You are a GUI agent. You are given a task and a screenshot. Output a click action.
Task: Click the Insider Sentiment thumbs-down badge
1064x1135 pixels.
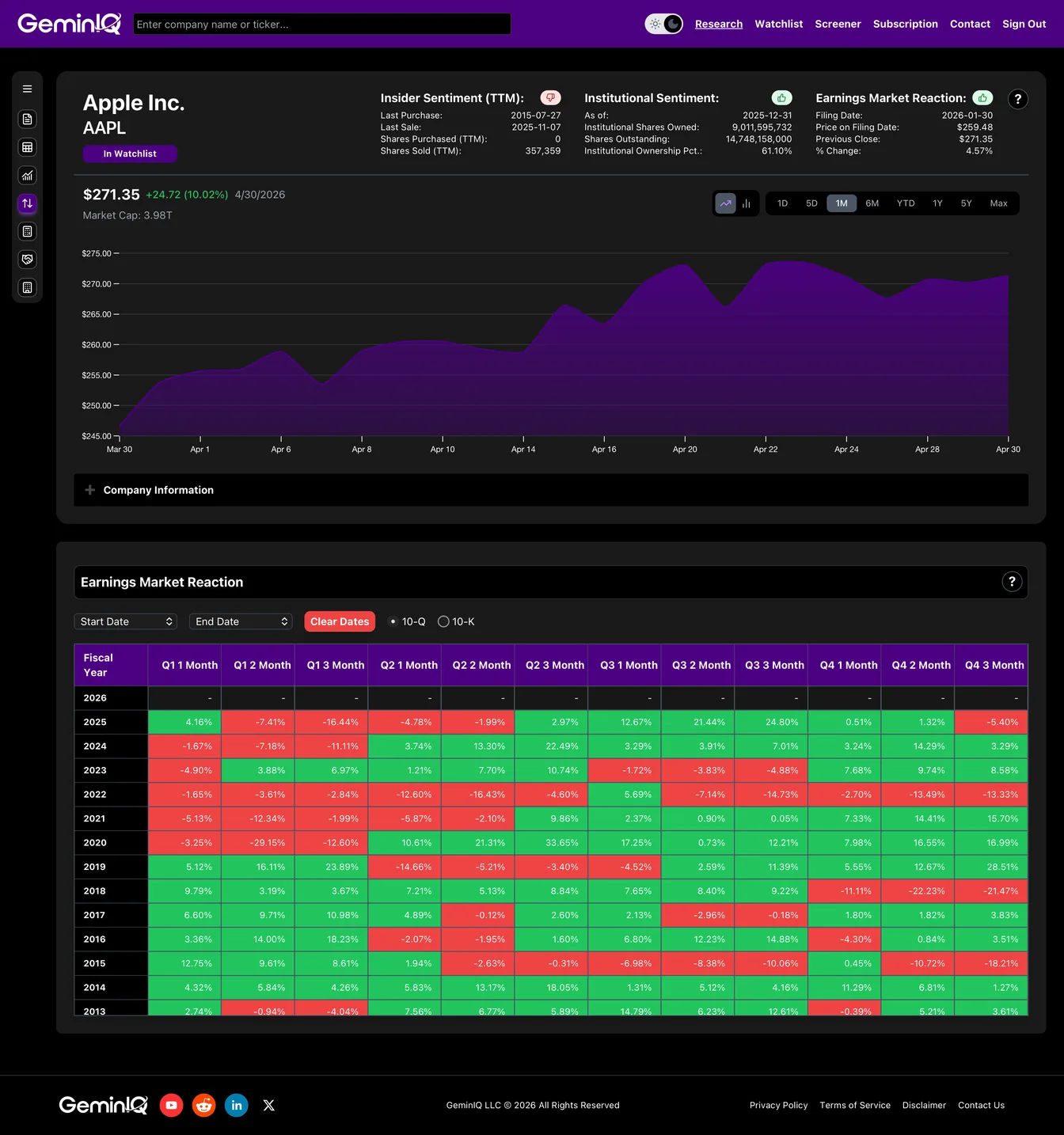550,97
